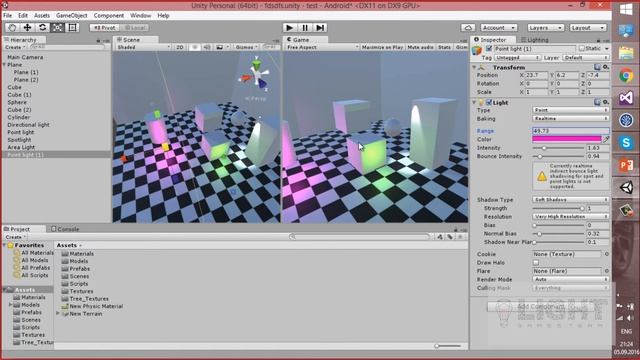Viewport: 640px width, 360px height.
Task: Toggle scene lighting sun icon in Scene view
Action: (x=195, y=47)
